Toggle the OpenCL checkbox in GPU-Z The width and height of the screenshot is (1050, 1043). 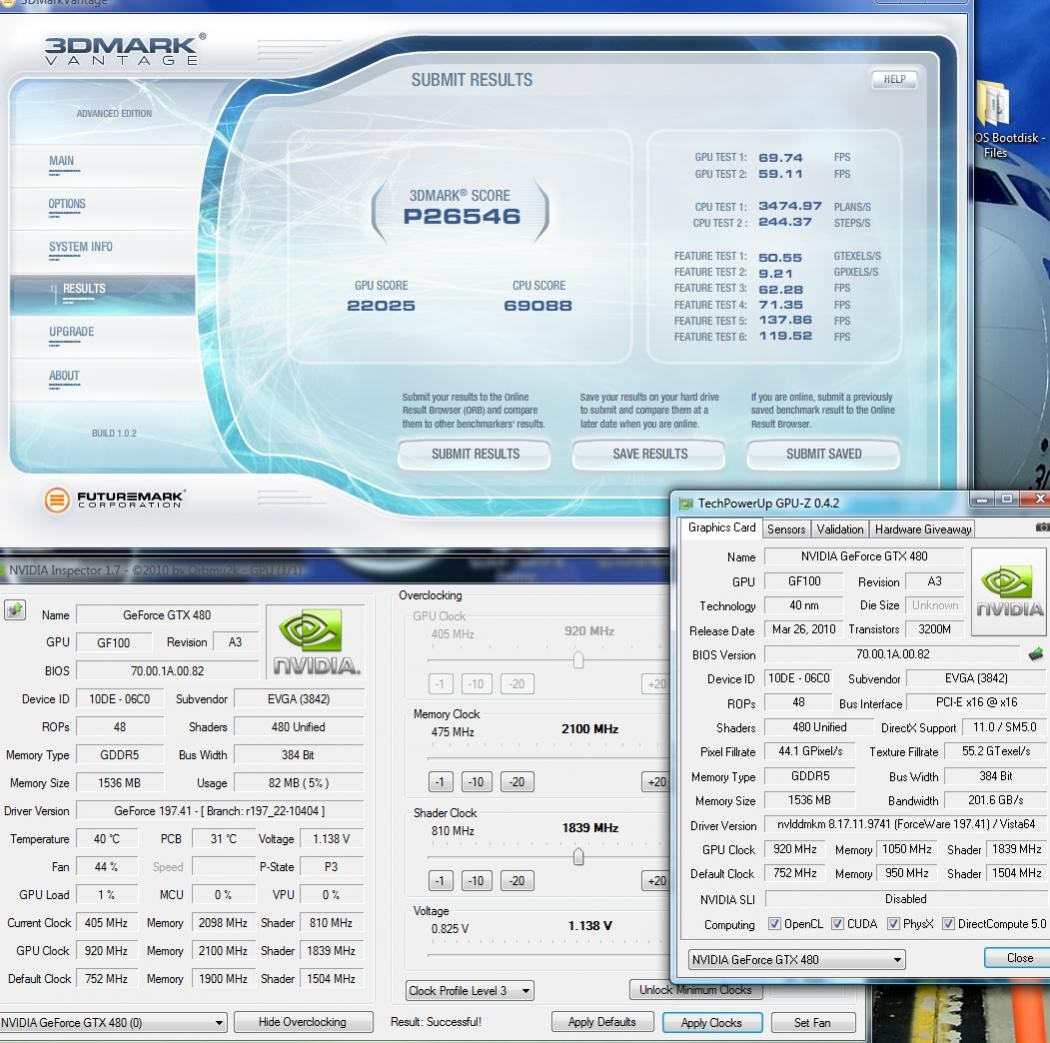tap(774, 924)
